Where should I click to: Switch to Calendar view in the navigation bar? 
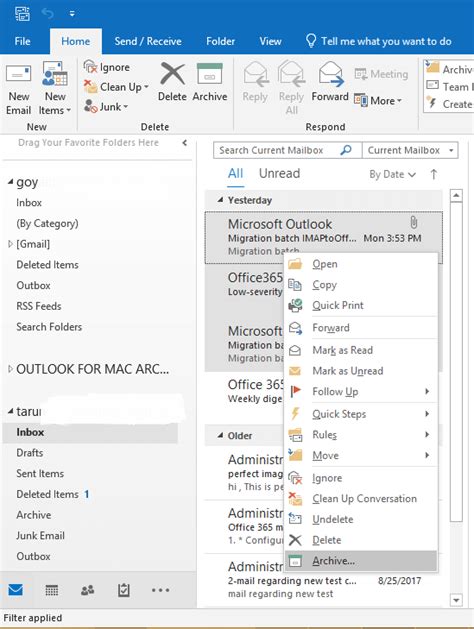pyautogui.click(x=52, y=590)
